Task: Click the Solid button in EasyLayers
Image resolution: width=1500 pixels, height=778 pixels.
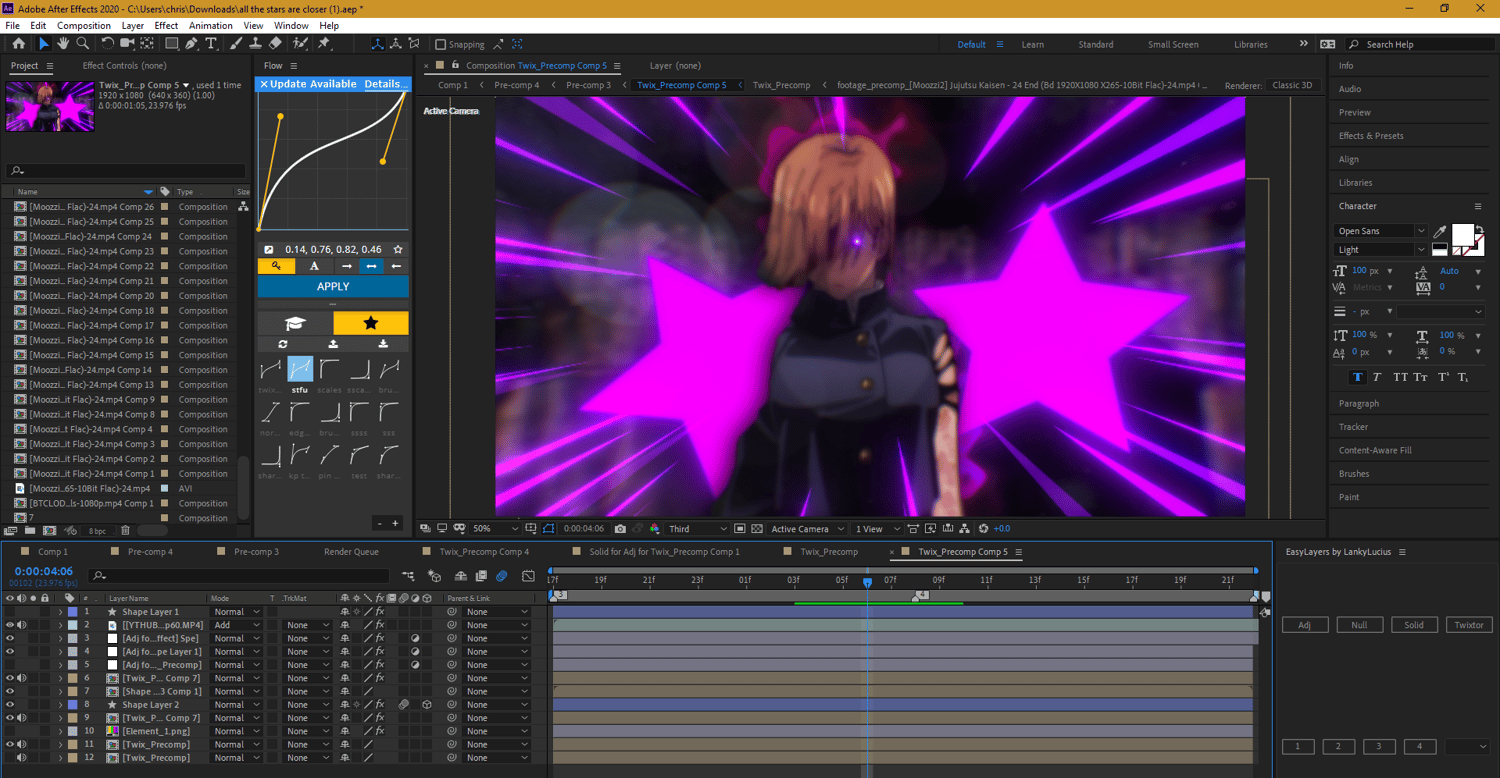Action: [x=1414, y=625]
